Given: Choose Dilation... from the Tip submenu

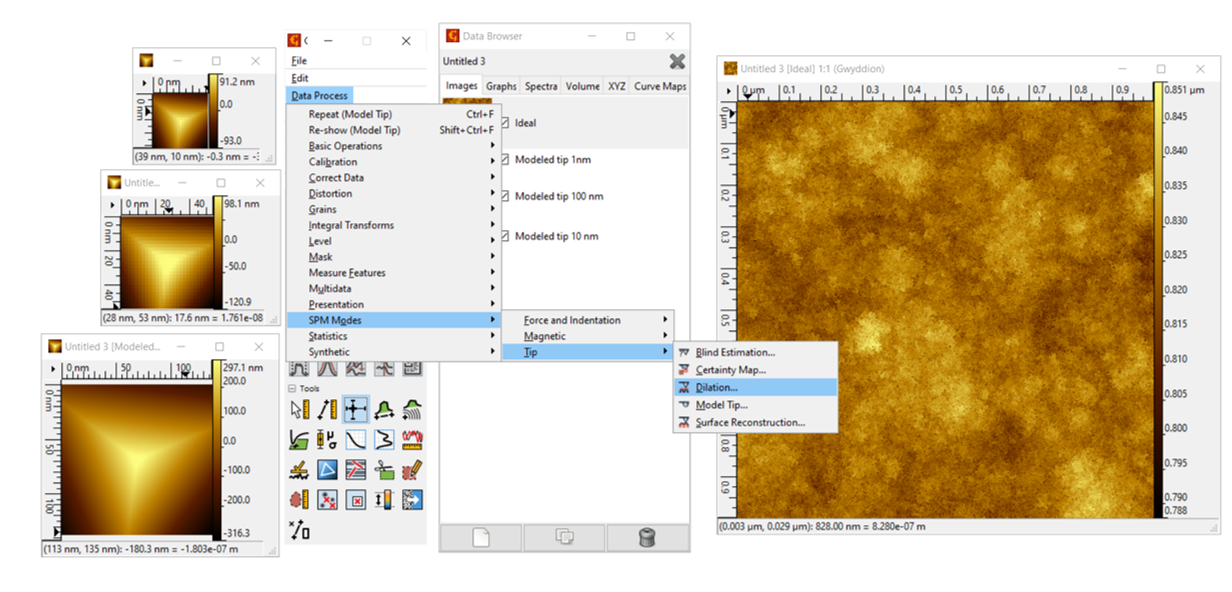Looking at the screenshot, I should click(716, 387).
